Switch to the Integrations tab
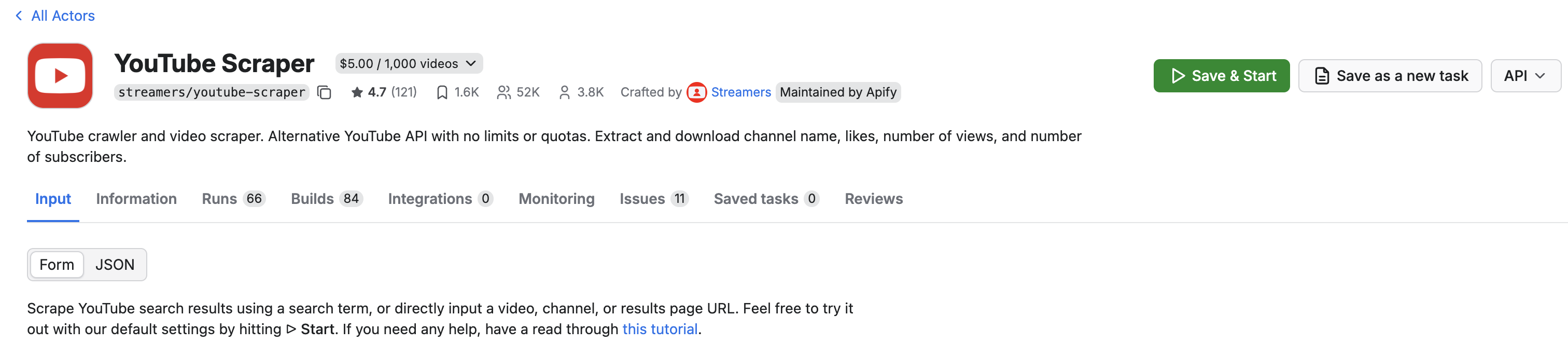The height and width of the screenshot is (357, 1568). [x=441, y=199]
